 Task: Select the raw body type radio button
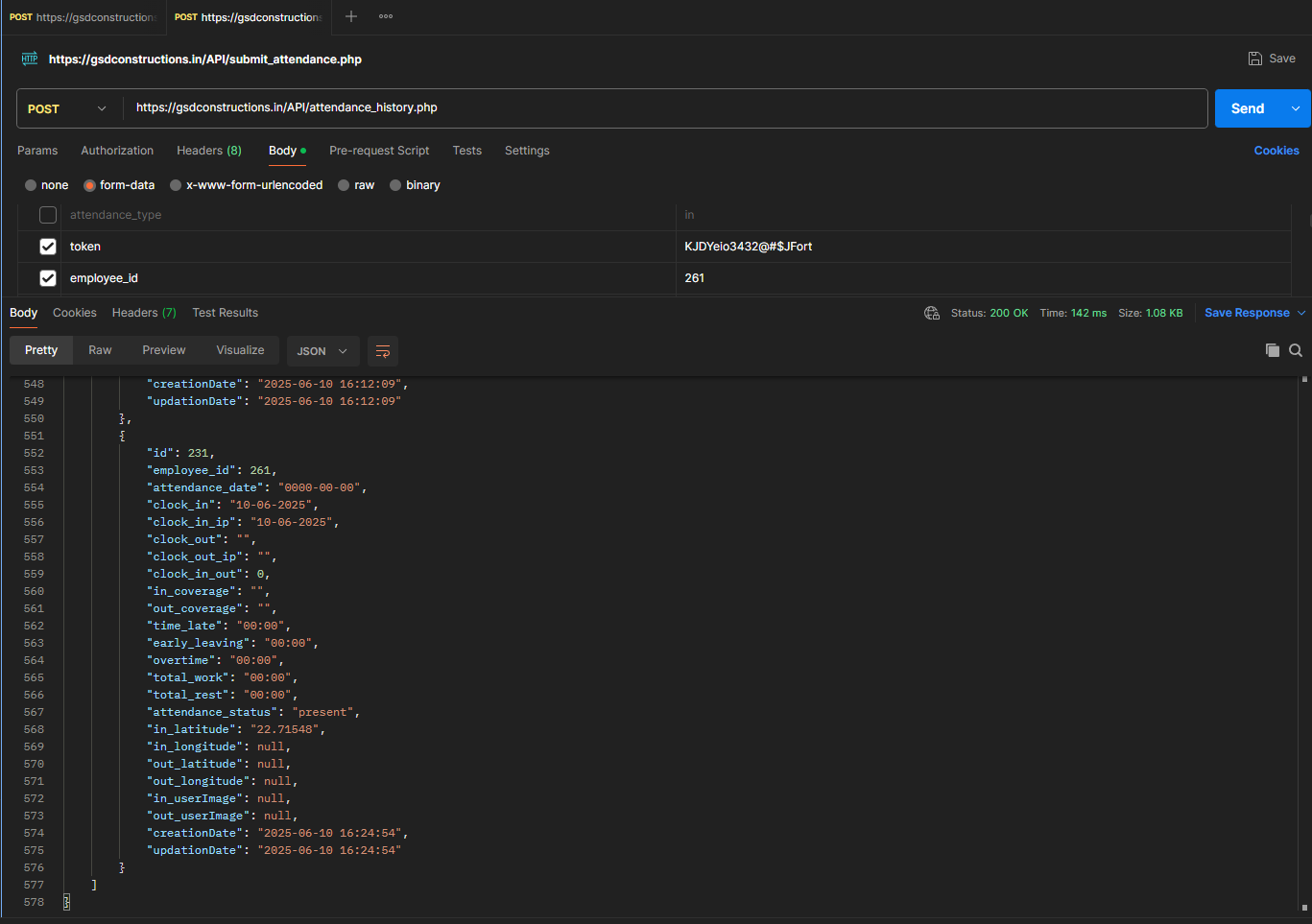[x=344, y=185]
